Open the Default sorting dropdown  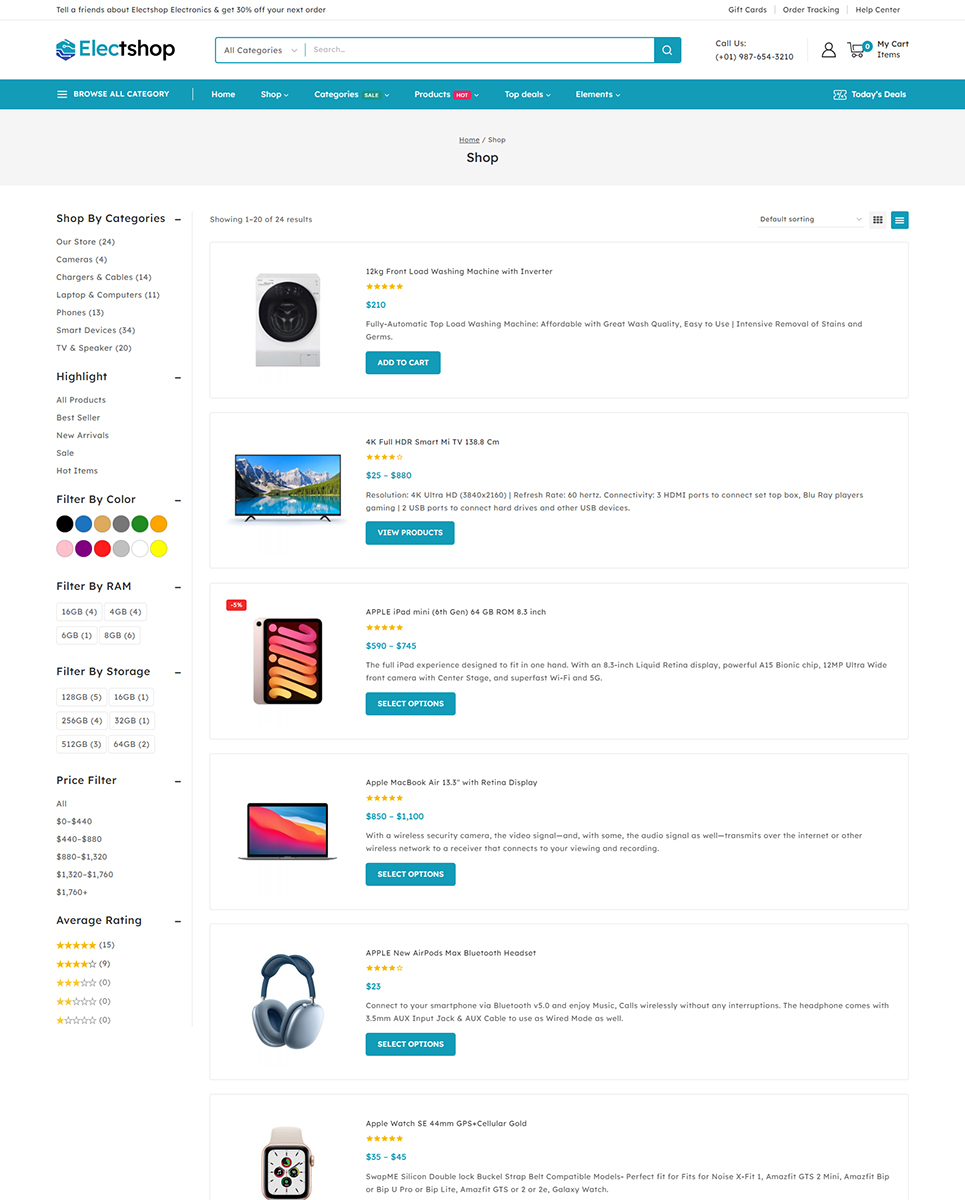(x=810, y=219)
